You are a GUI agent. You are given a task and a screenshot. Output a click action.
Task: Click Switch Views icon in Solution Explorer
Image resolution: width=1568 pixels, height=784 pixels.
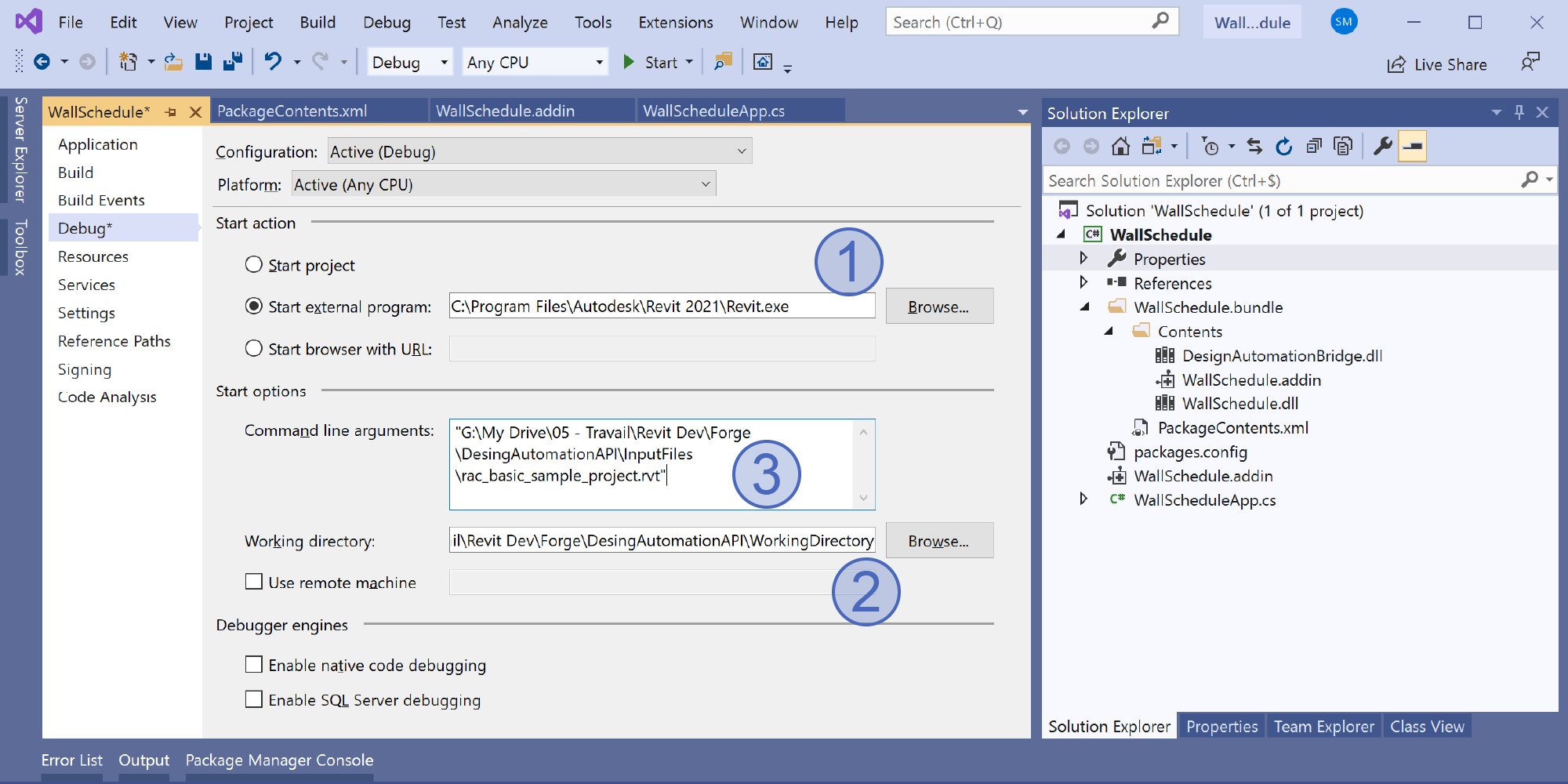pyautogui.click(x=1152, y=147)
